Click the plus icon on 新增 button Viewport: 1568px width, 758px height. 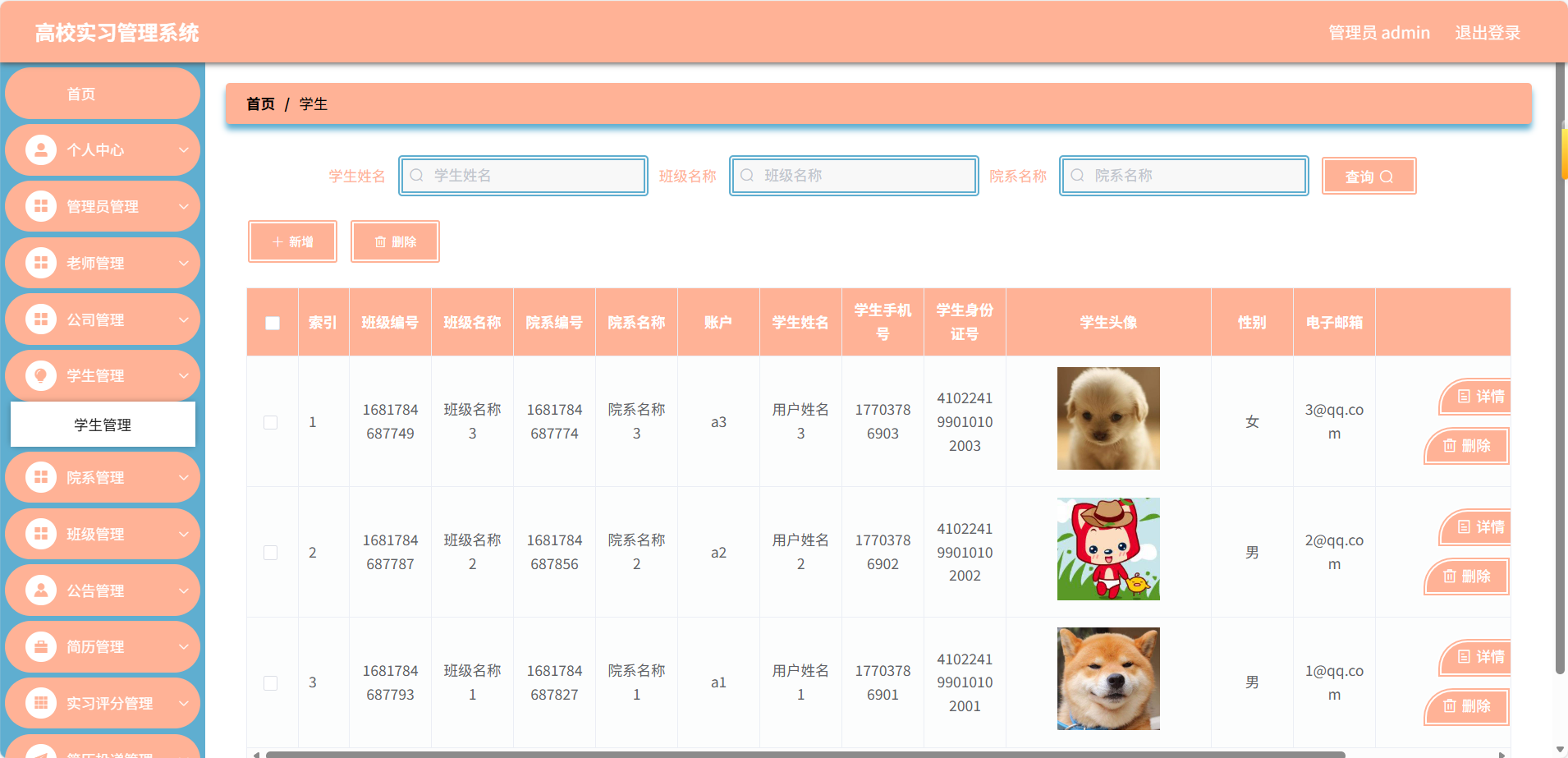[x=277, y=242]
